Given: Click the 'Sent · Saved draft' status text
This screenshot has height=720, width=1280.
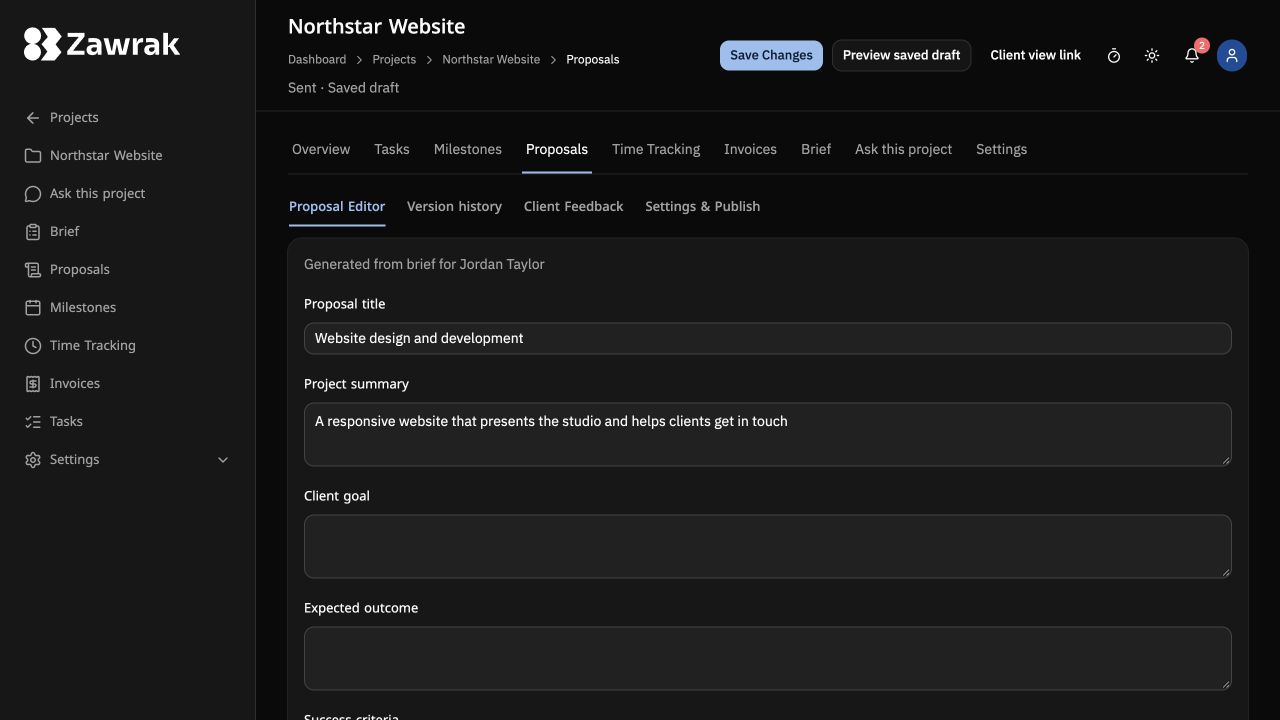Looking at the screenshot, I should click(x=343, y=87).
